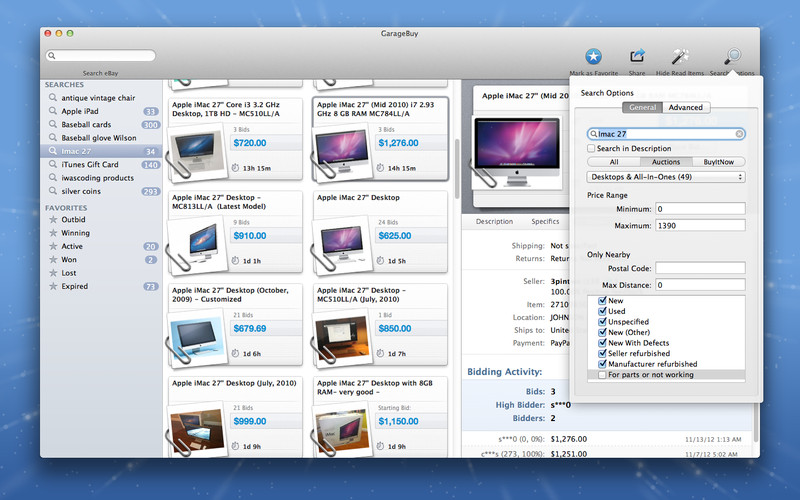Image resolution: width=800 pixels, height=500 pixels.
Task: Click magnifier icon next to antique vintage chair
Action: pyautogui.click(x=53, y=97)
